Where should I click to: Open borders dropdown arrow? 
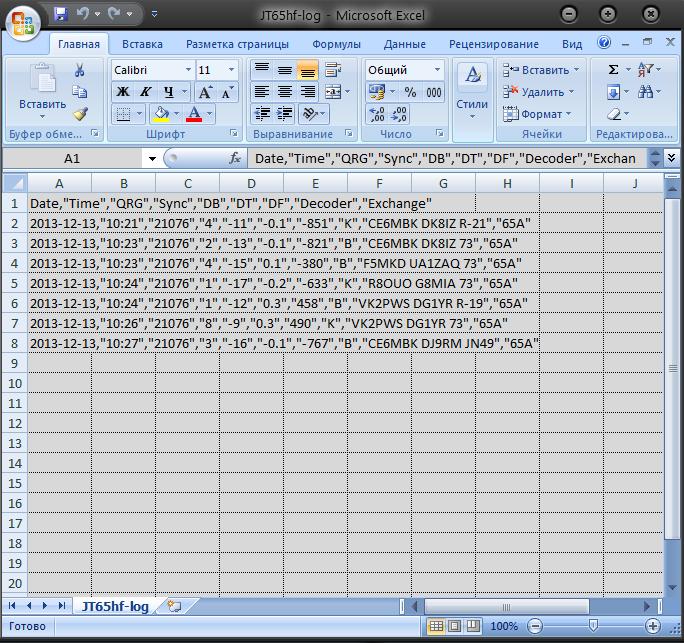pos(139,114)
